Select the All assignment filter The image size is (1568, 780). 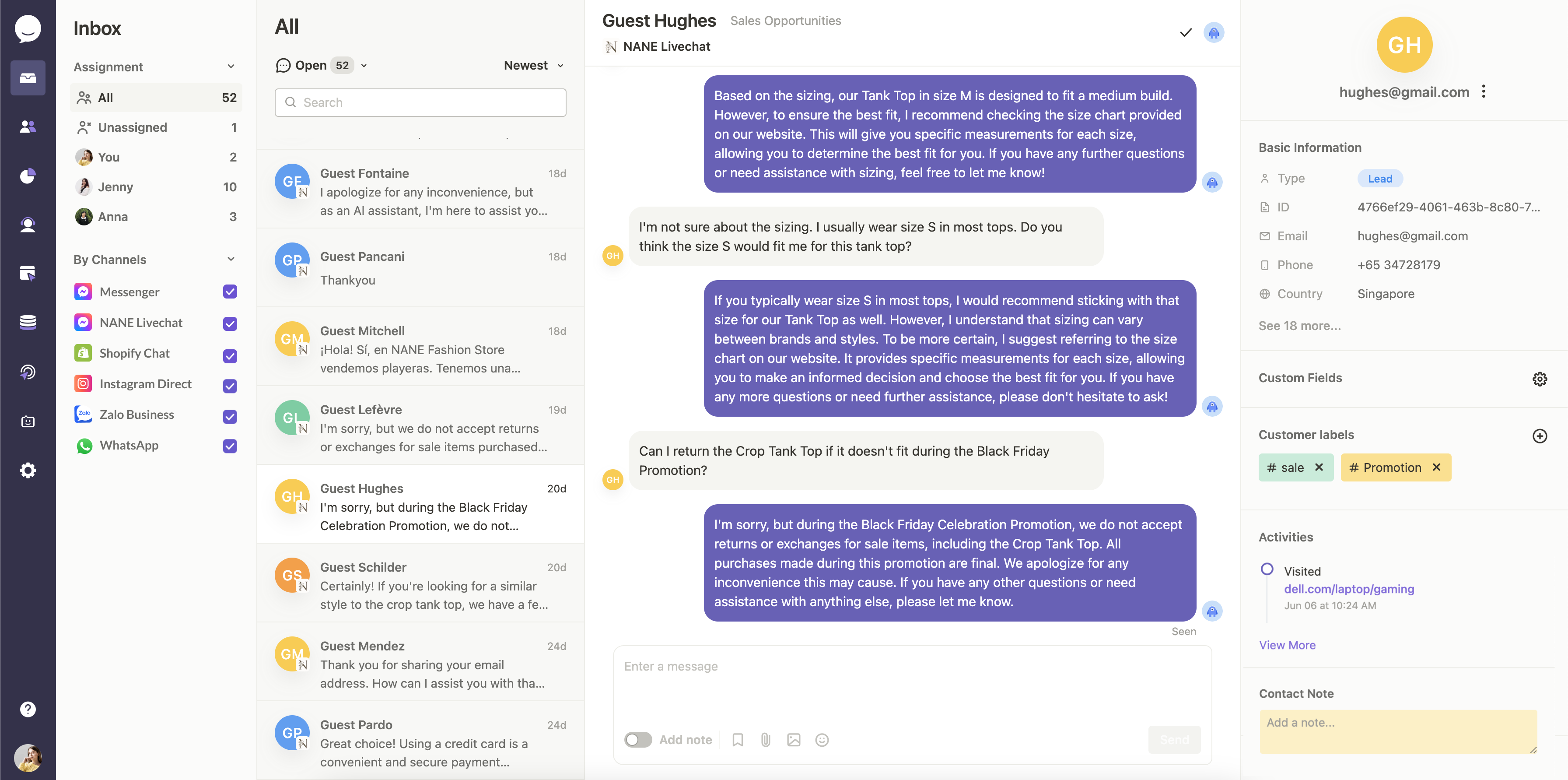pyautogui.click(x=156, y=98)
